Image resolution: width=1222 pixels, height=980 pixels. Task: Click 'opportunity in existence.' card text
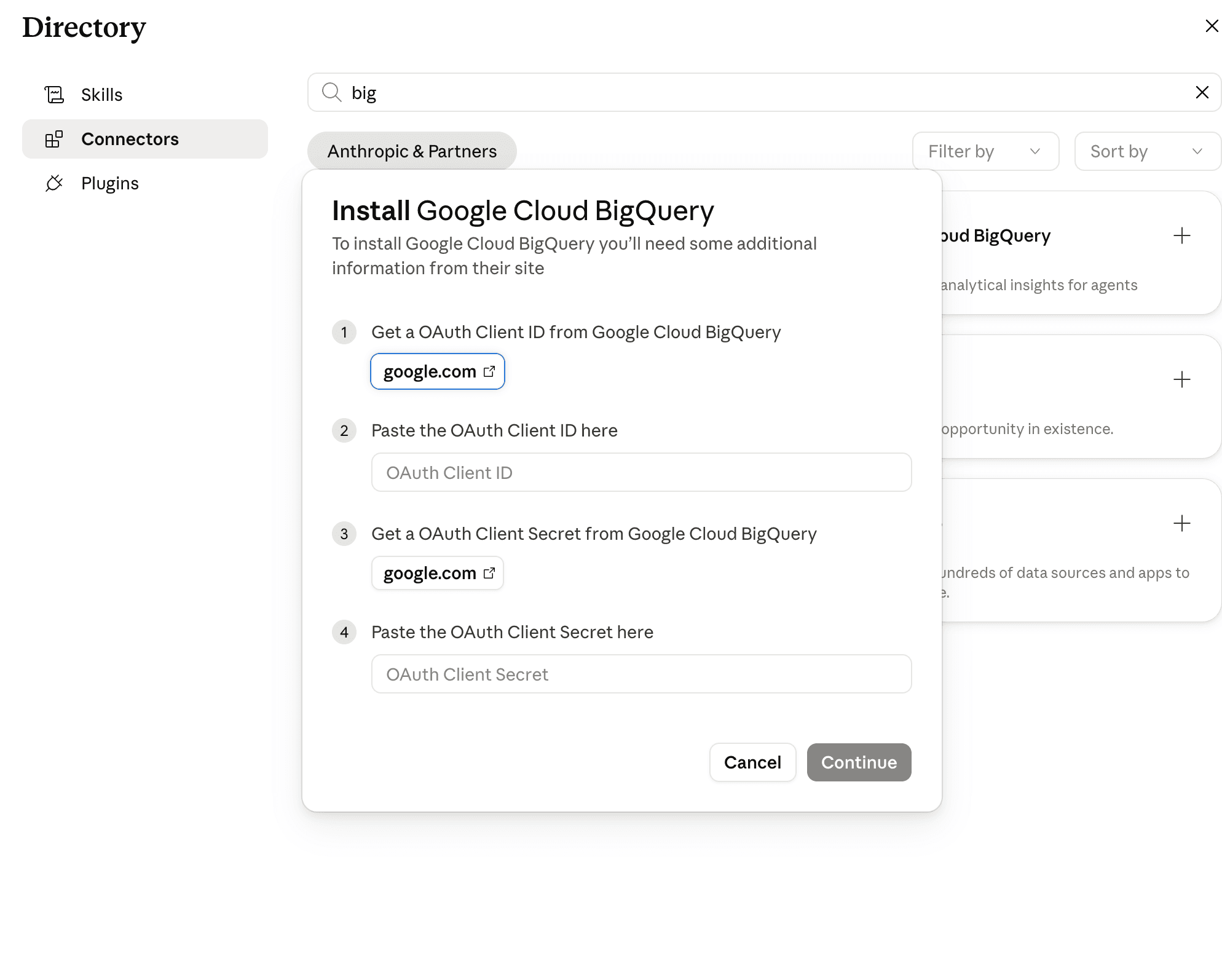click(1027, 429)
